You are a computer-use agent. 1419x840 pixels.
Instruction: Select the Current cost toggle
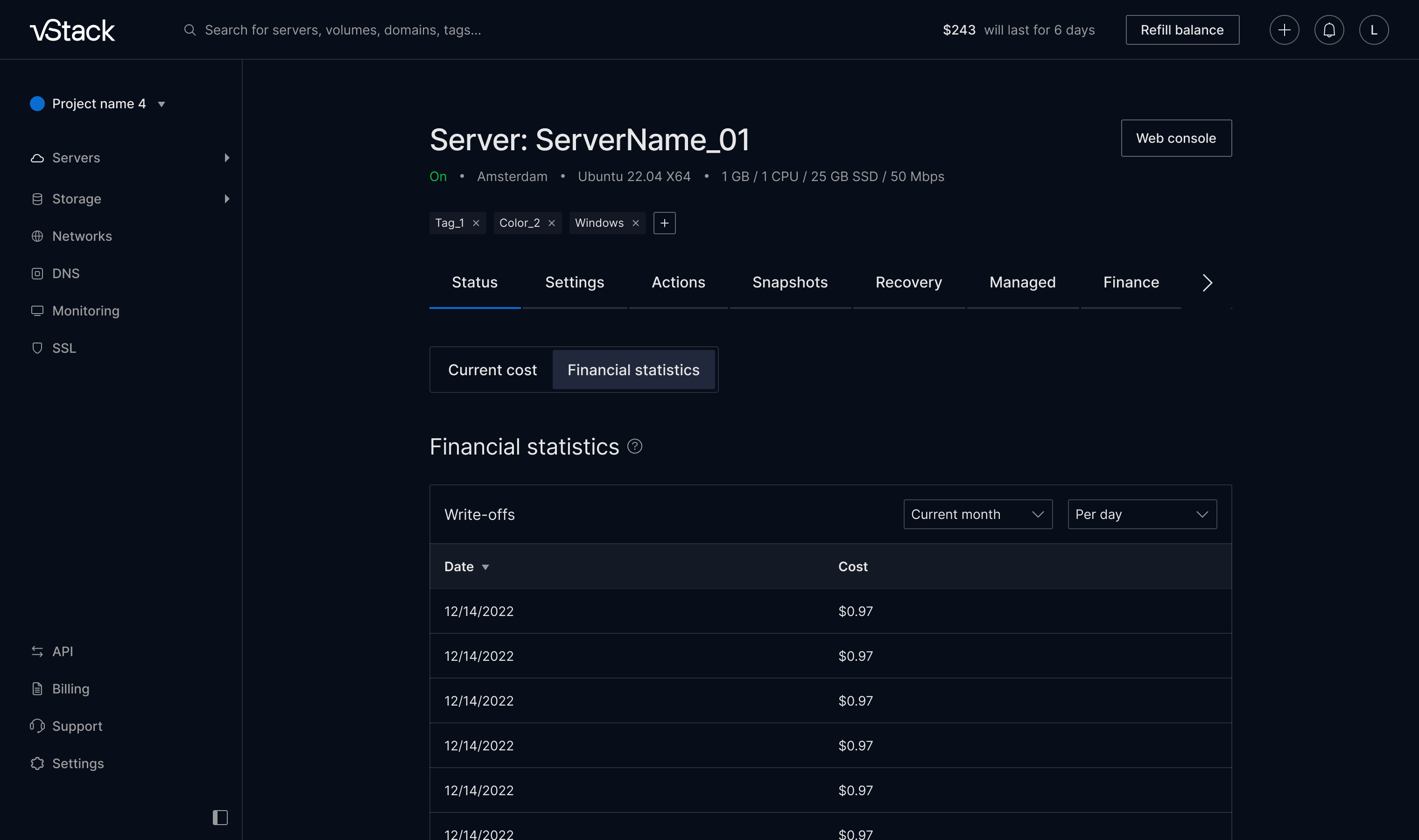[492, 370]
